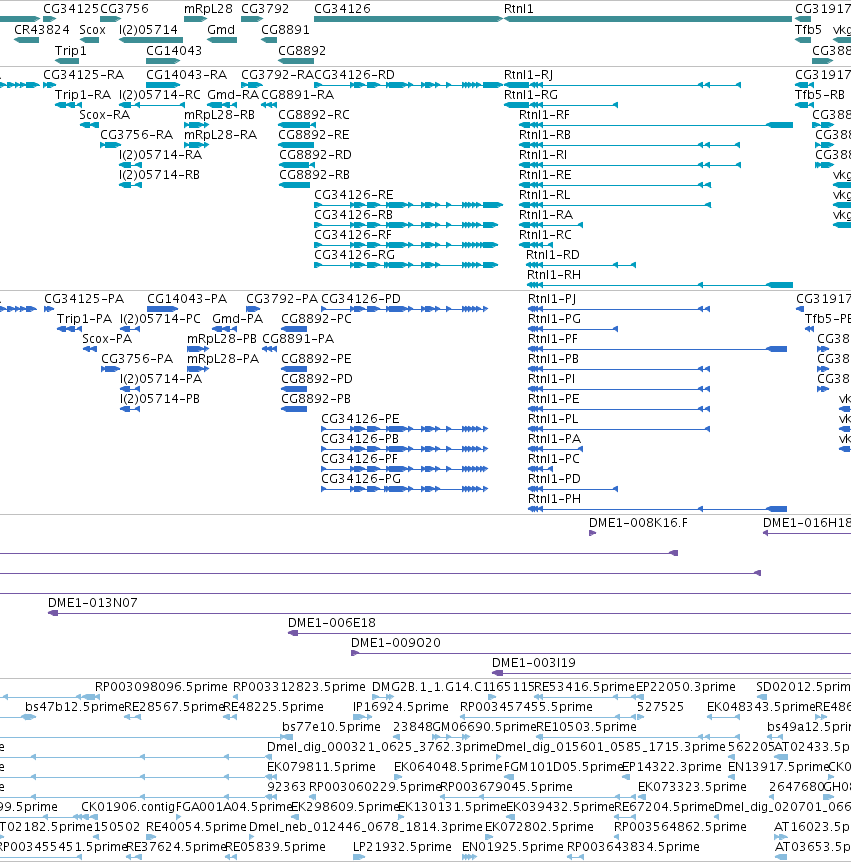This screenshot has width=851, height=862.
Task: Select the EN01925.5prime EST label
Action: coord(512,847)
